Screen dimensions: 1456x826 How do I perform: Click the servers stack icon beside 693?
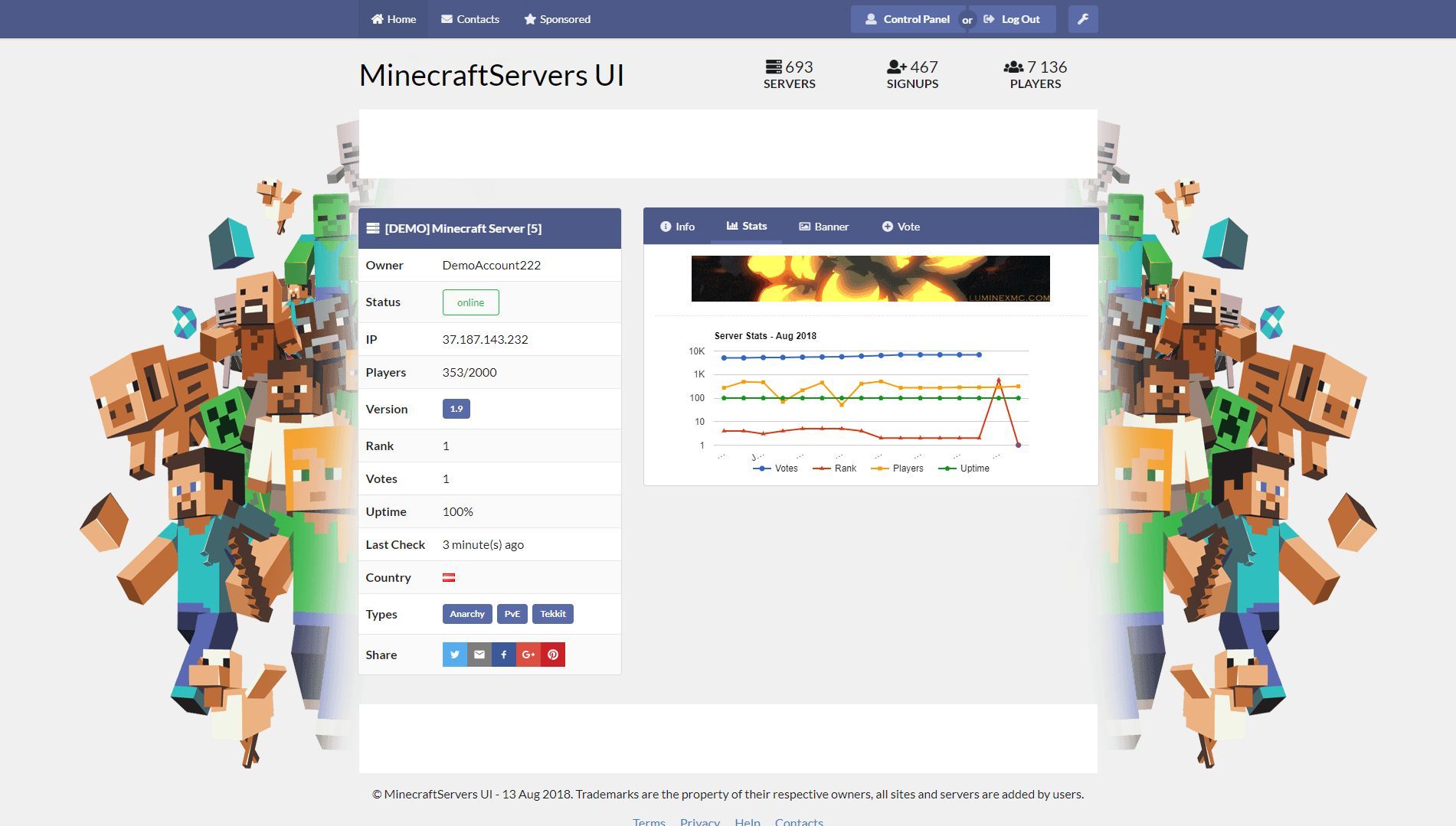tap(774, 67)
